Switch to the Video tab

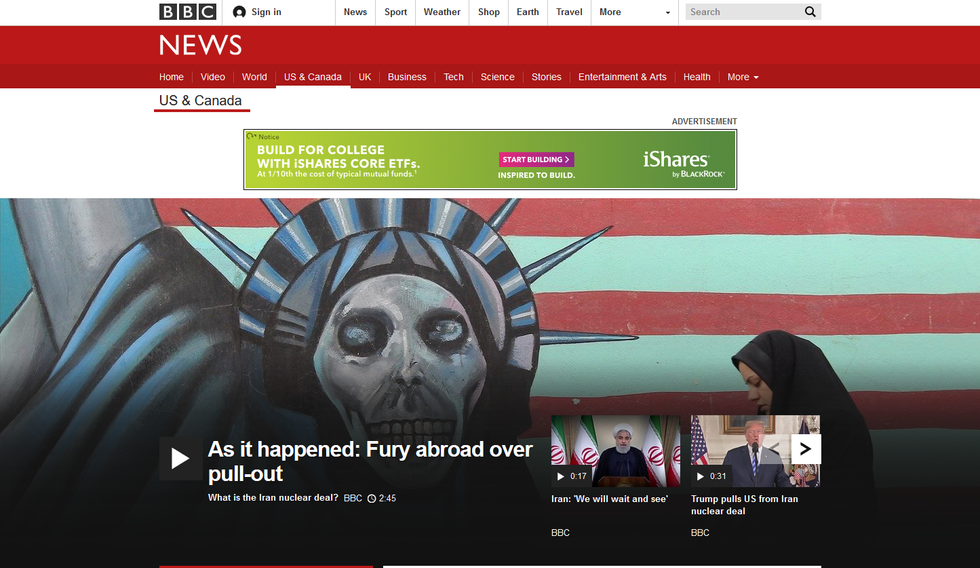[212, 77]
